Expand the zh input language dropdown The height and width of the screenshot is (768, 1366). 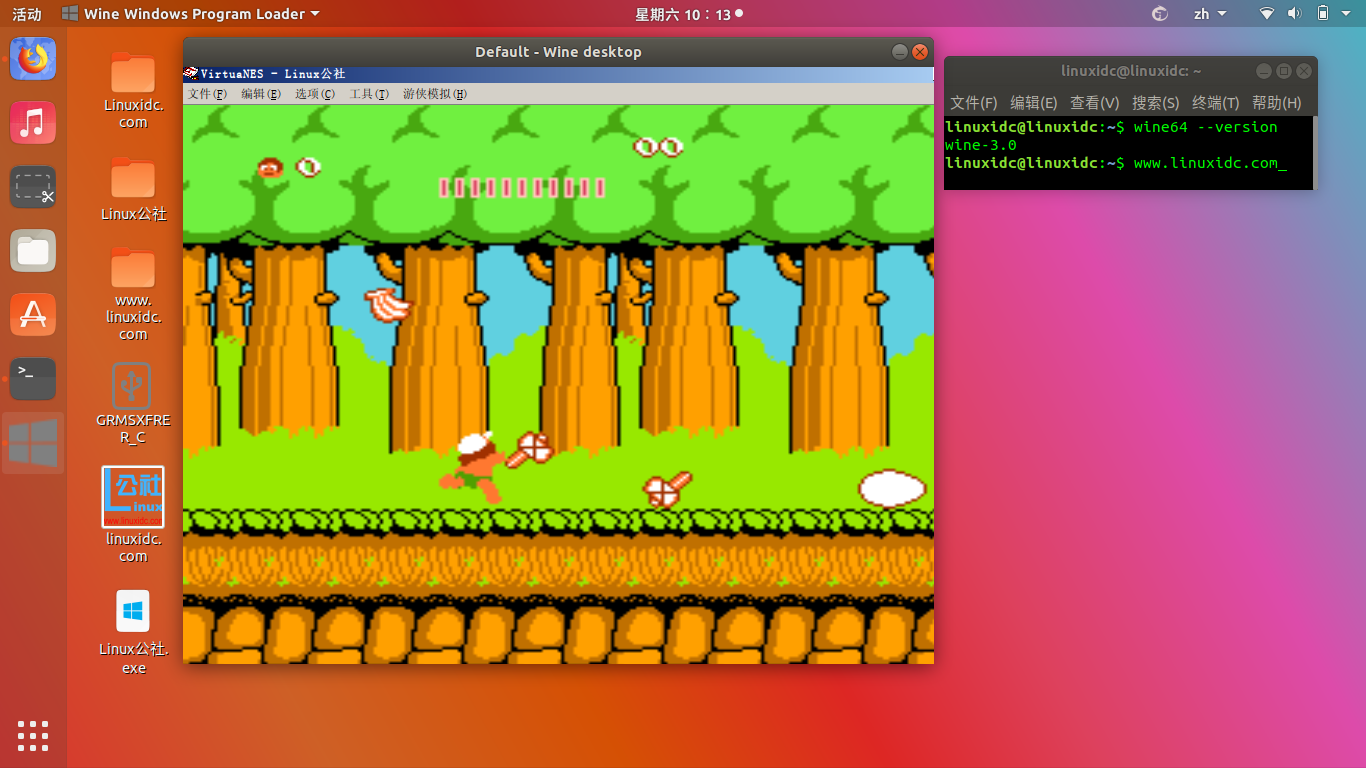pos(1211,14)
